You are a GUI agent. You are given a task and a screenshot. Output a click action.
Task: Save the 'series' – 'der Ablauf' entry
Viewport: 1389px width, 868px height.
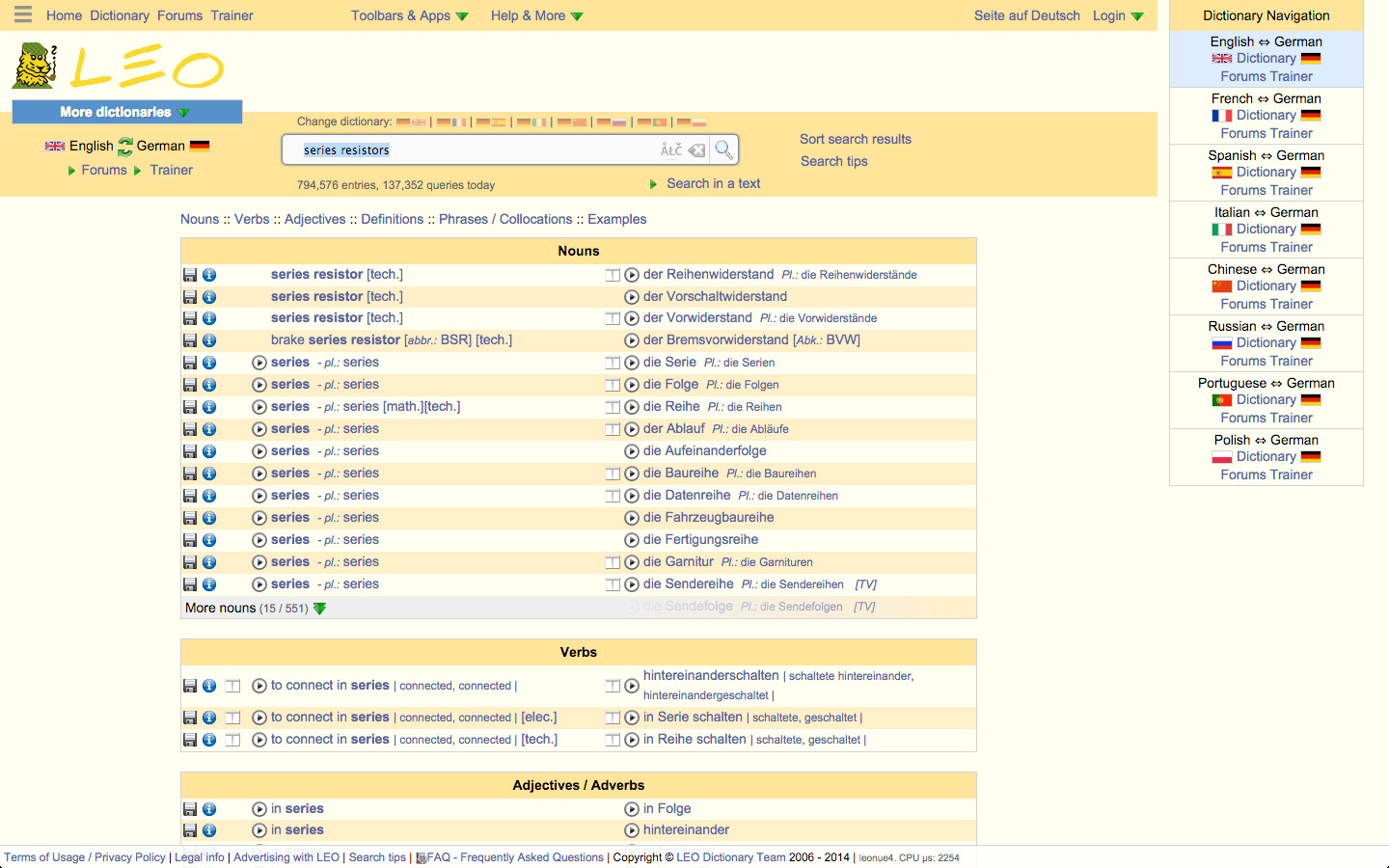[190, 429]
